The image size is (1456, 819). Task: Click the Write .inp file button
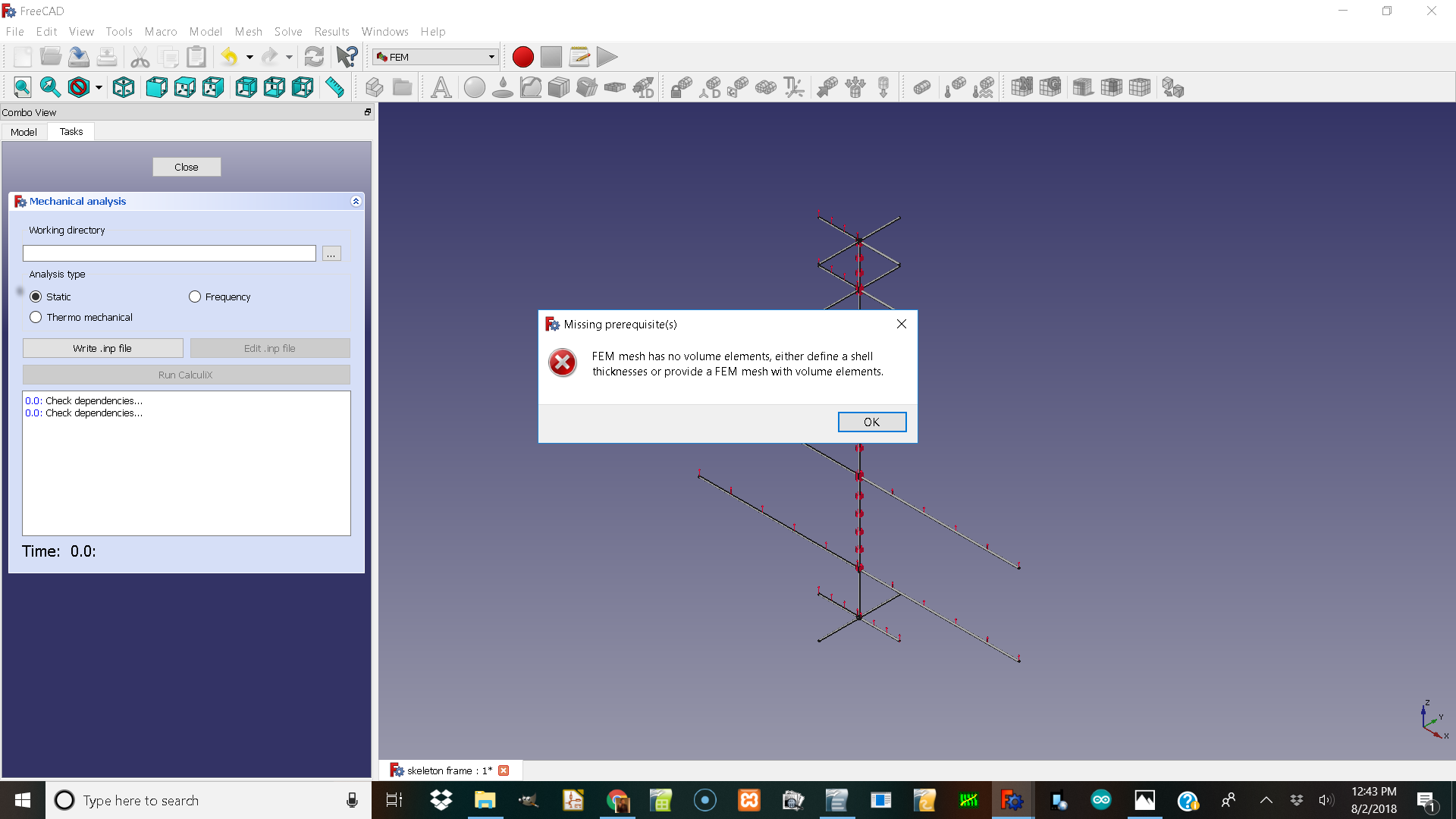102,348
